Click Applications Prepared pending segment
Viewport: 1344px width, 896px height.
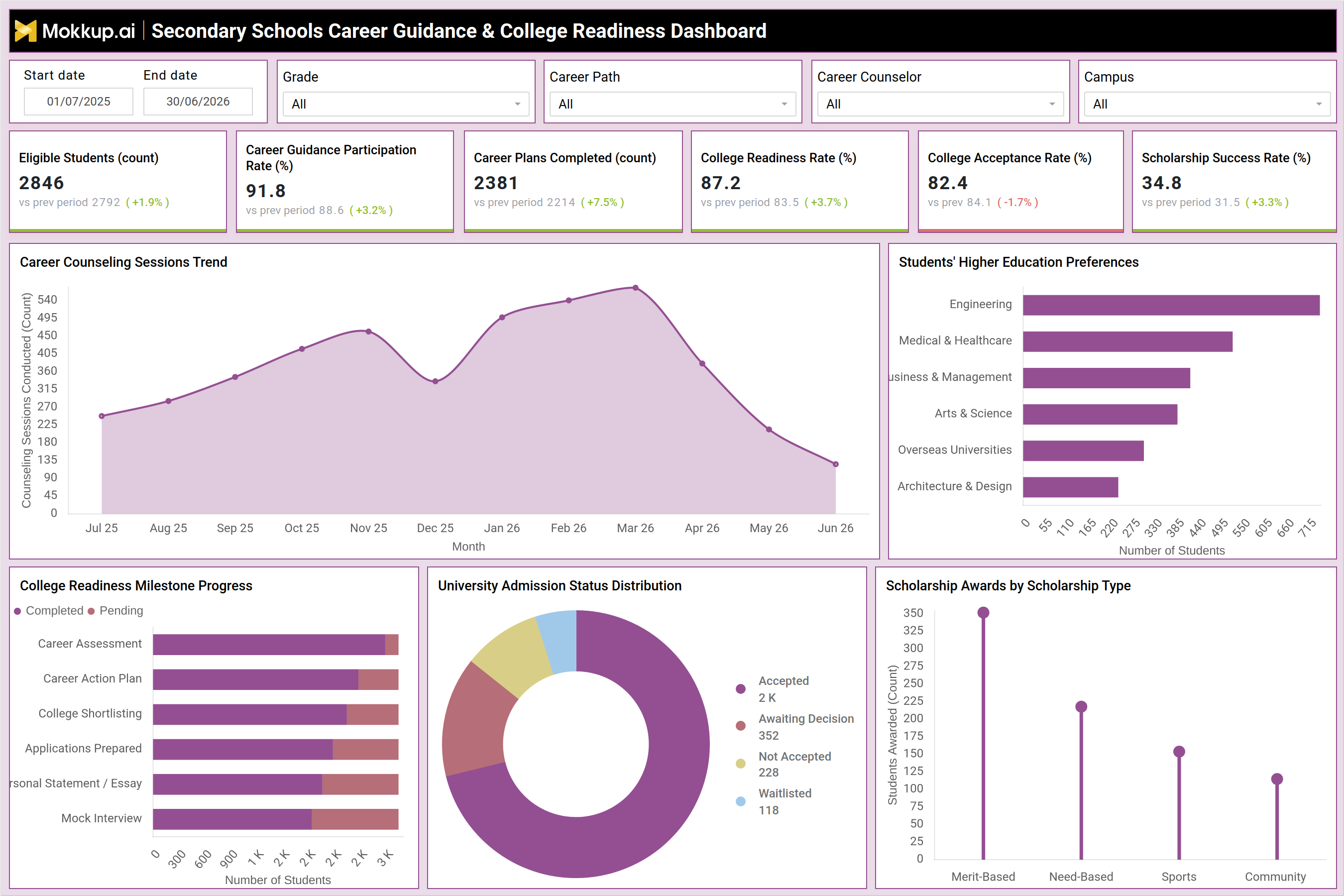coord(366,749)
